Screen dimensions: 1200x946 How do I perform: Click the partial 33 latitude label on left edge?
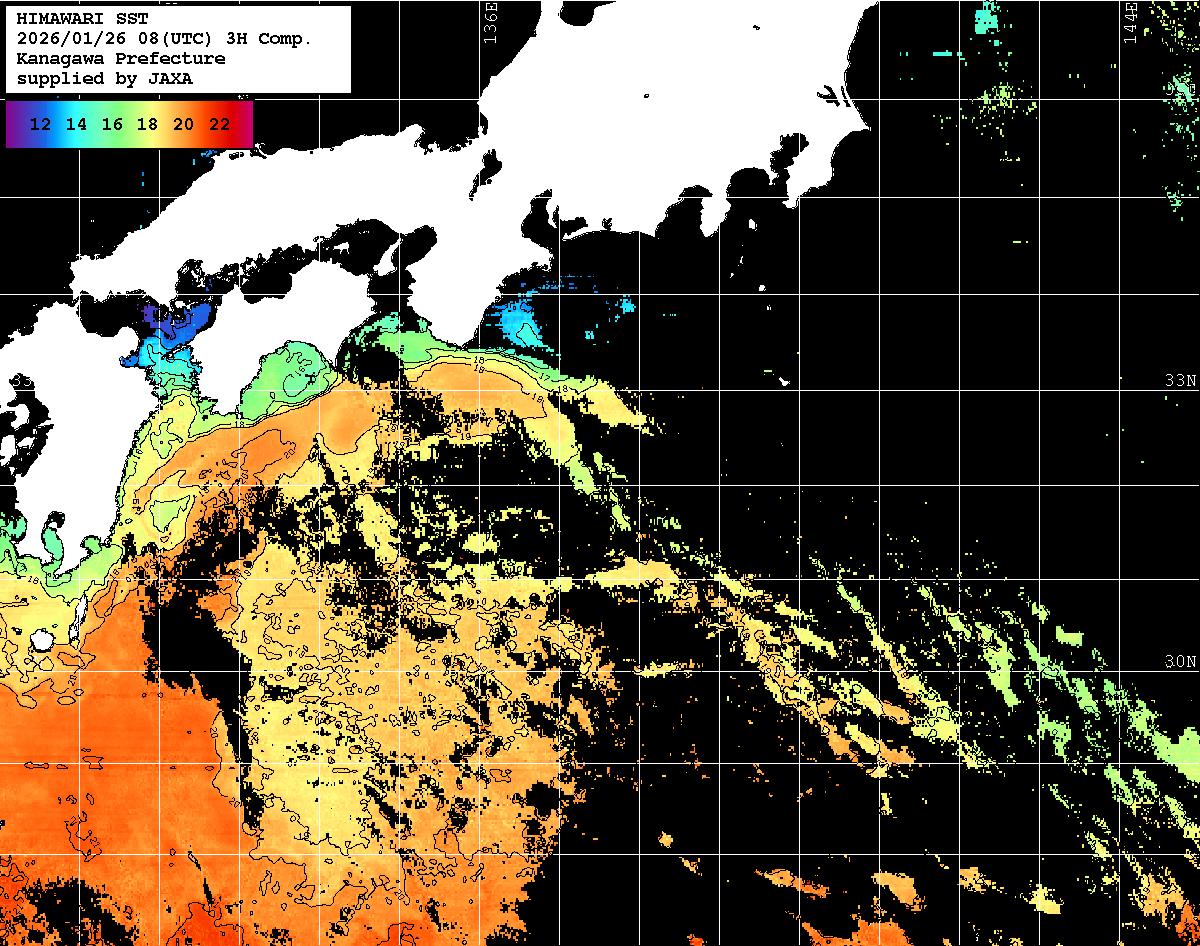point(21,381)
